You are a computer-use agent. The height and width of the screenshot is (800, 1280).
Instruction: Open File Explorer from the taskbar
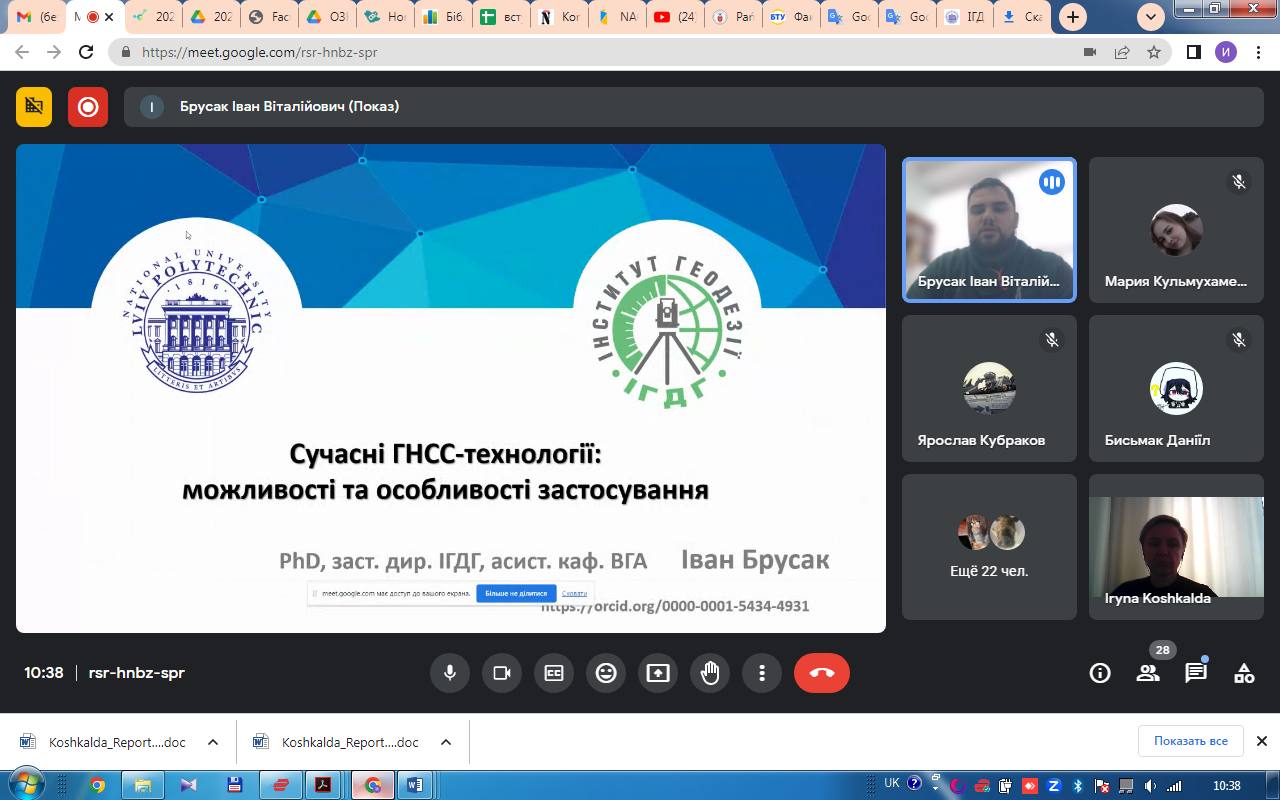click(142, 785)
